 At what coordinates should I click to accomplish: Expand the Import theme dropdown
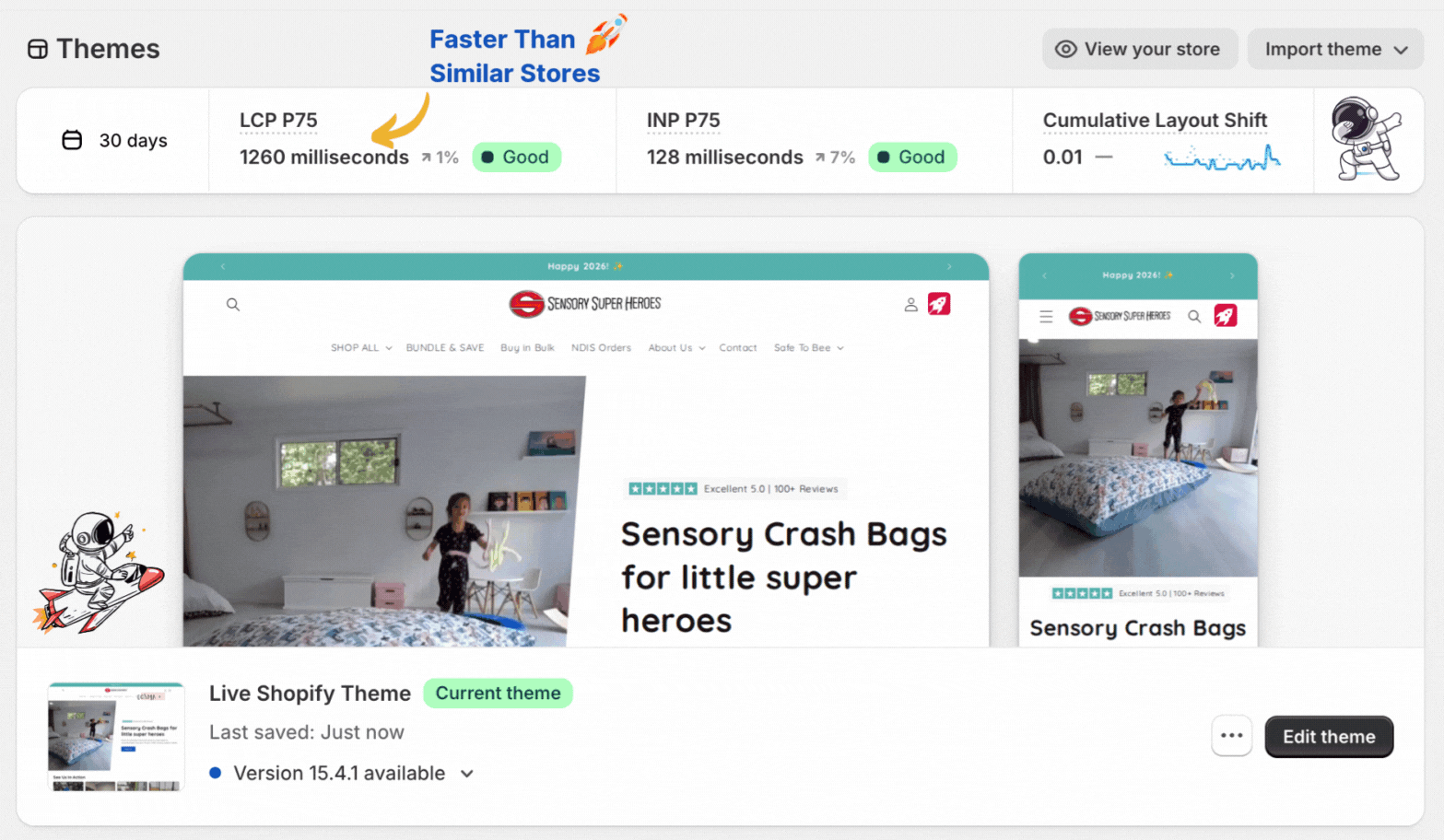pyautogui.click(x=1335, y=49)
